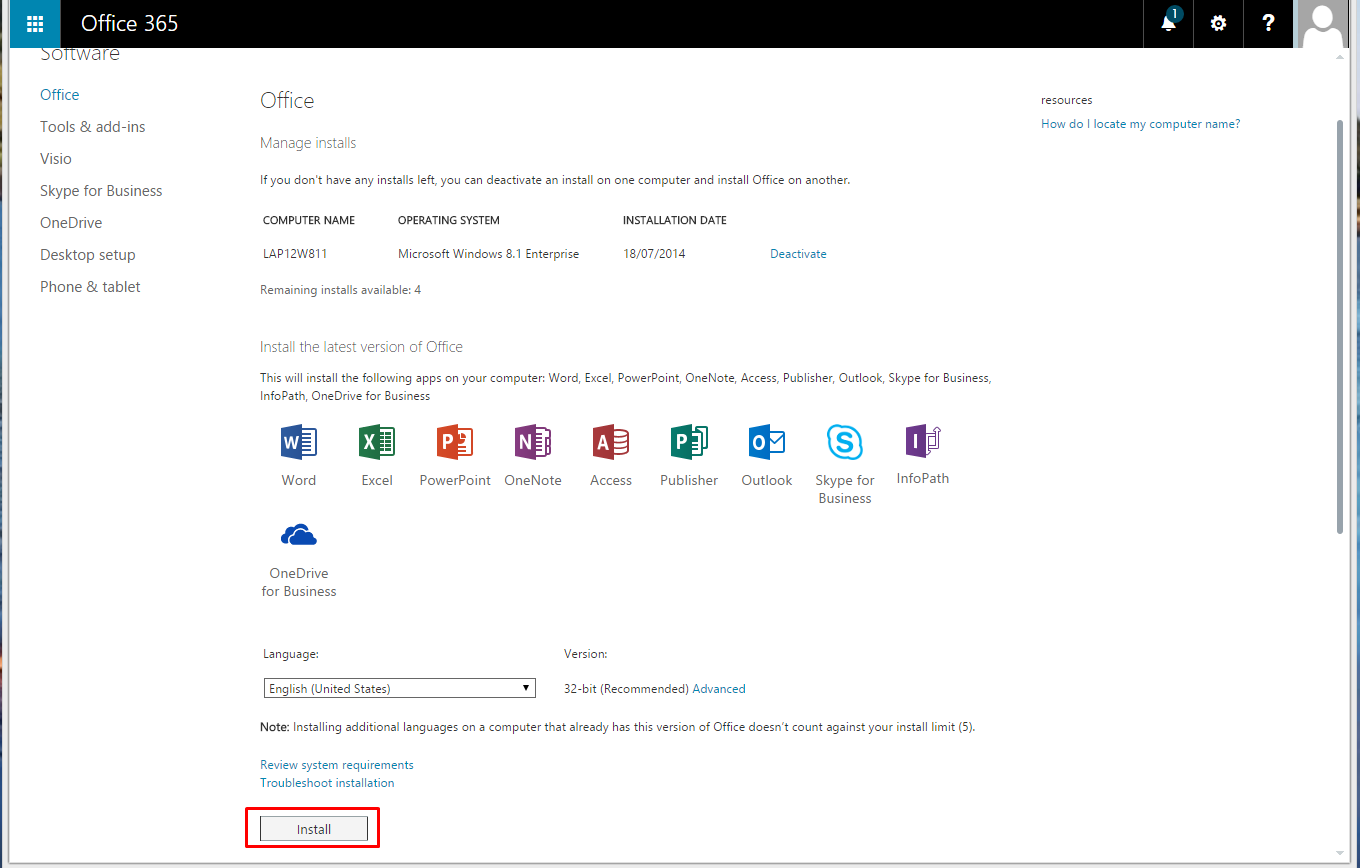The height and width of the screenshot is (868, 1360).
Task: Click the COMPUTER NAME column header
Action: [x=309, y=220]
